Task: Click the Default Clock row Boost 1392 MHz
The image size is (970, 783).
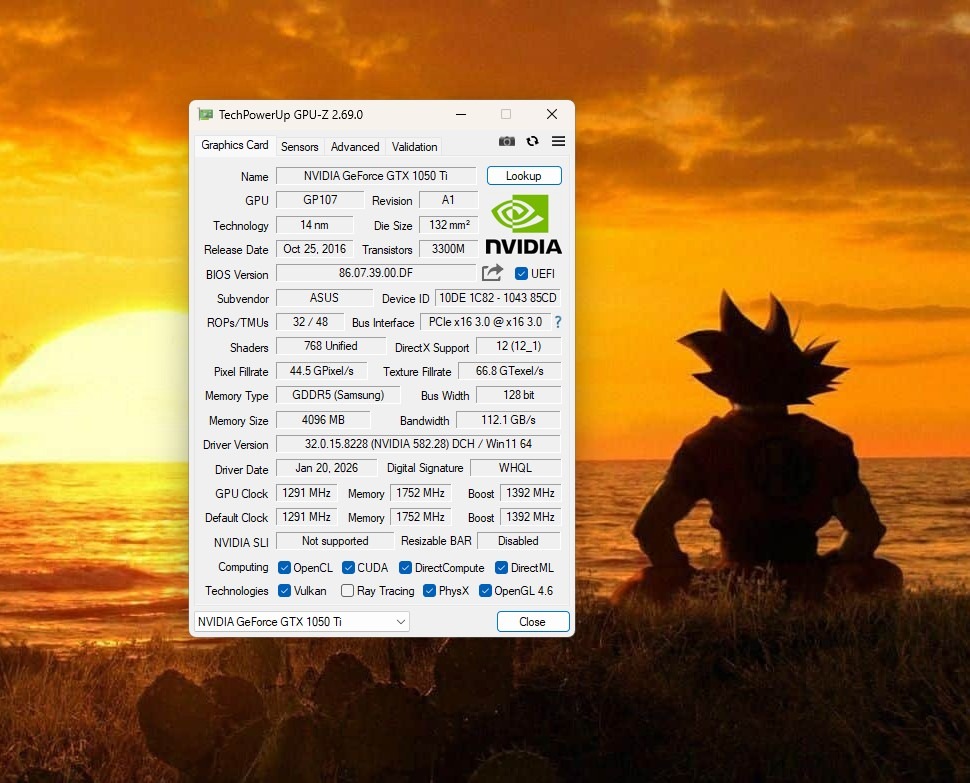Action: coord(530,516)
